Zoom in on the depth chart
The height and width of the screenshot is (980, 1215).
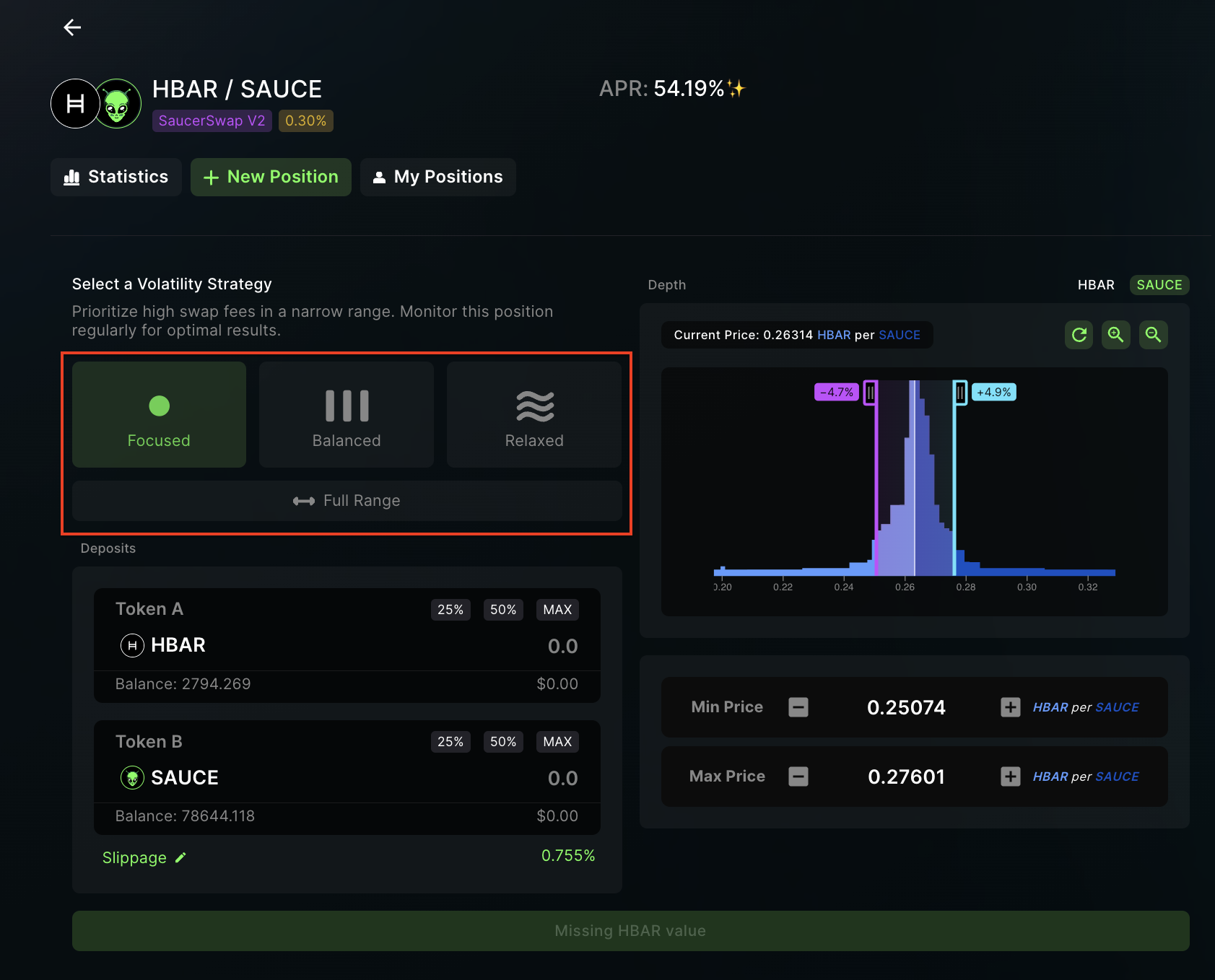pos(1116,335)
